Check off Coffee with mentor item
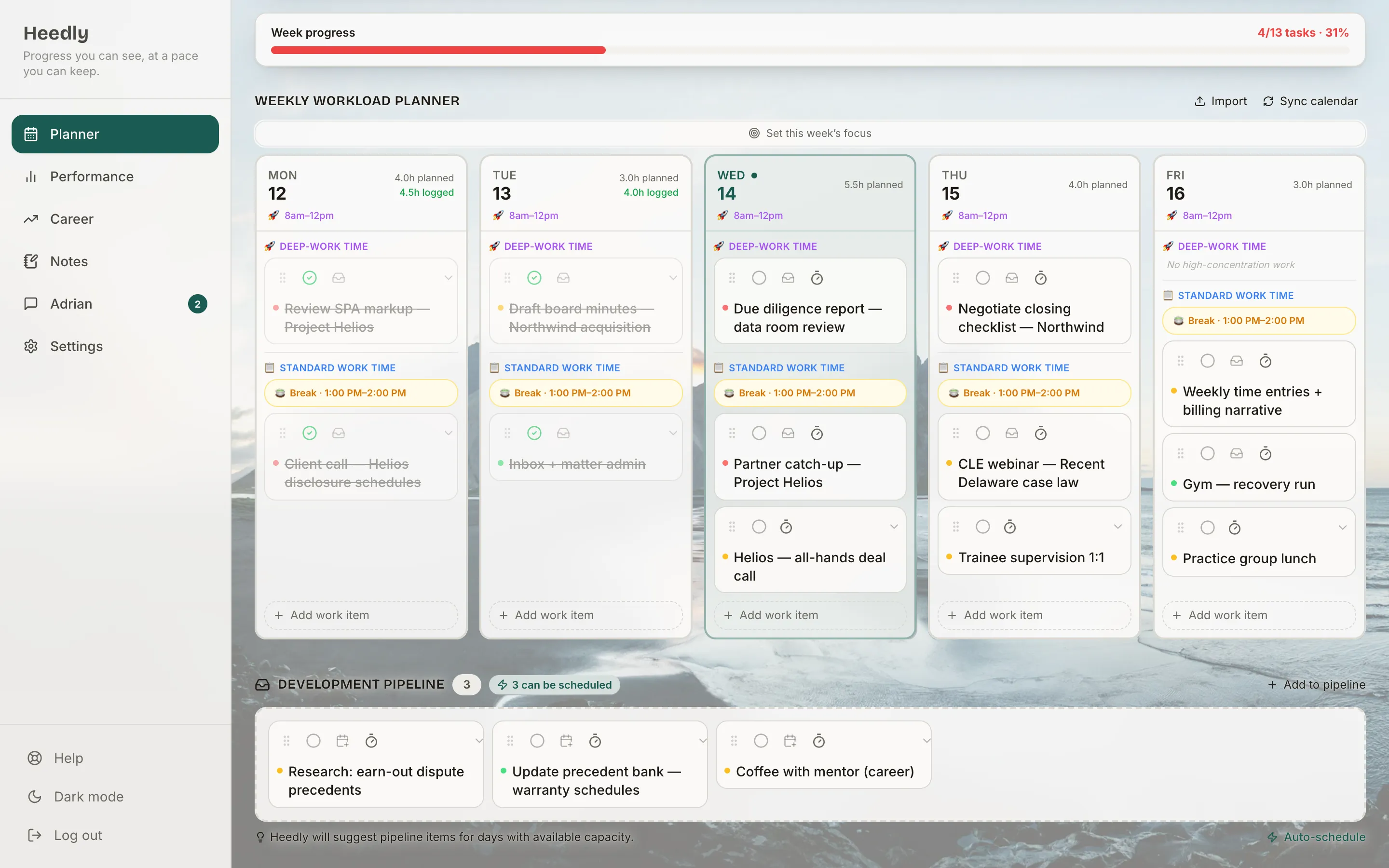Screen dimensions: 1389x868 [761, 741]
